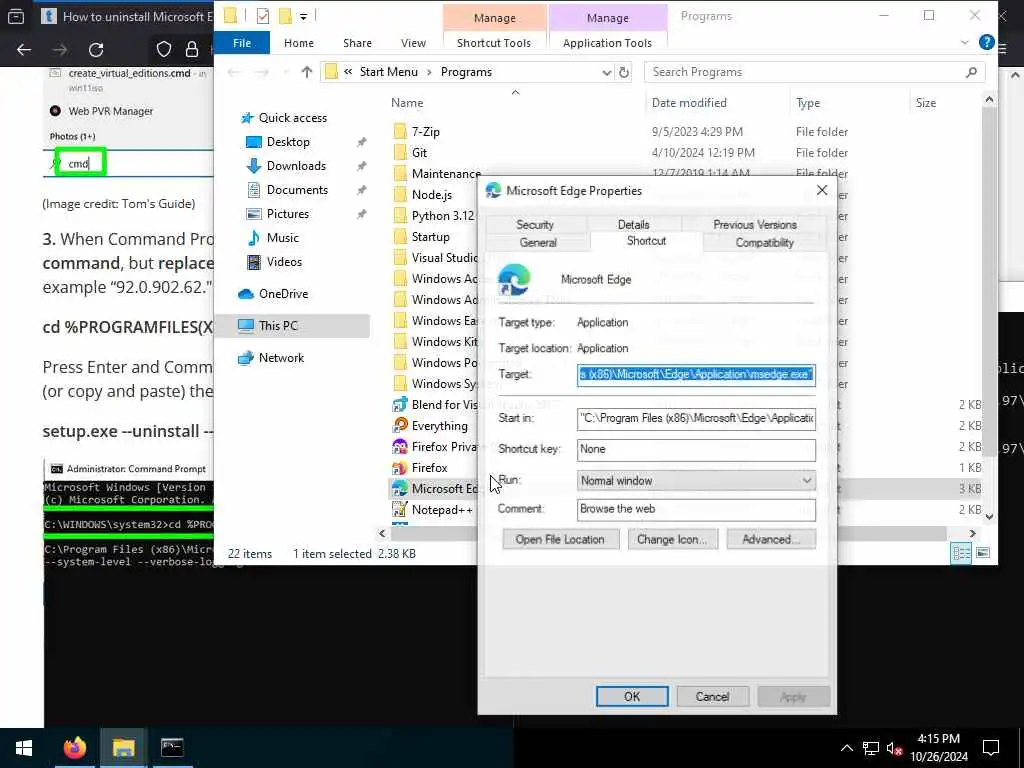Click the Network icon in sidebar

[246, 358]
